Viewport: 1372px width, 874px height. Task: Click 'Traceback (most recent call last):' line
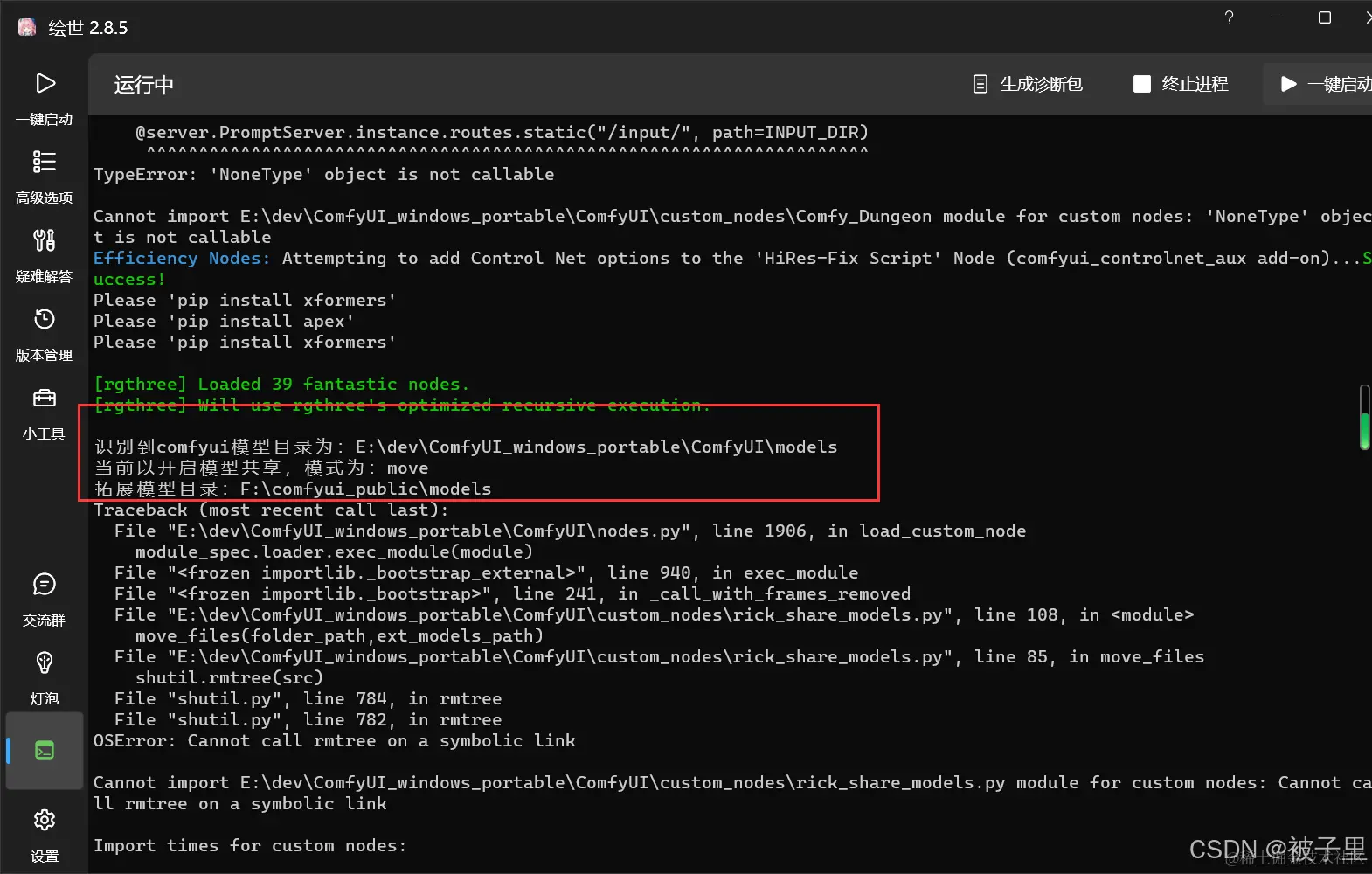(x=271, y=510)
